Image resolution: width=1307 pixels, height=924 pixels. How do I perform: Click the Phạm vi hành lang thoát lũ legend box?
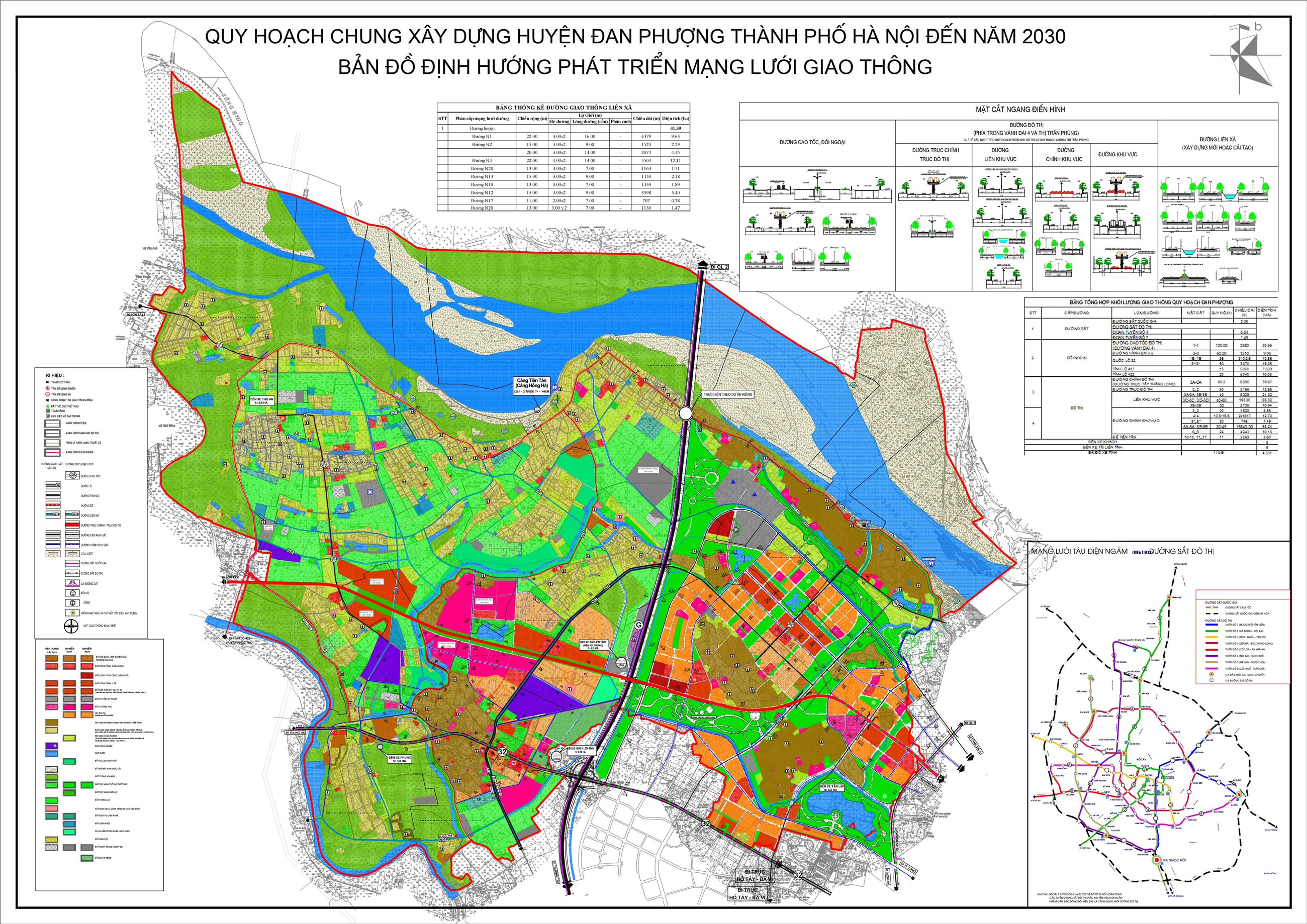tap(53, 443)
